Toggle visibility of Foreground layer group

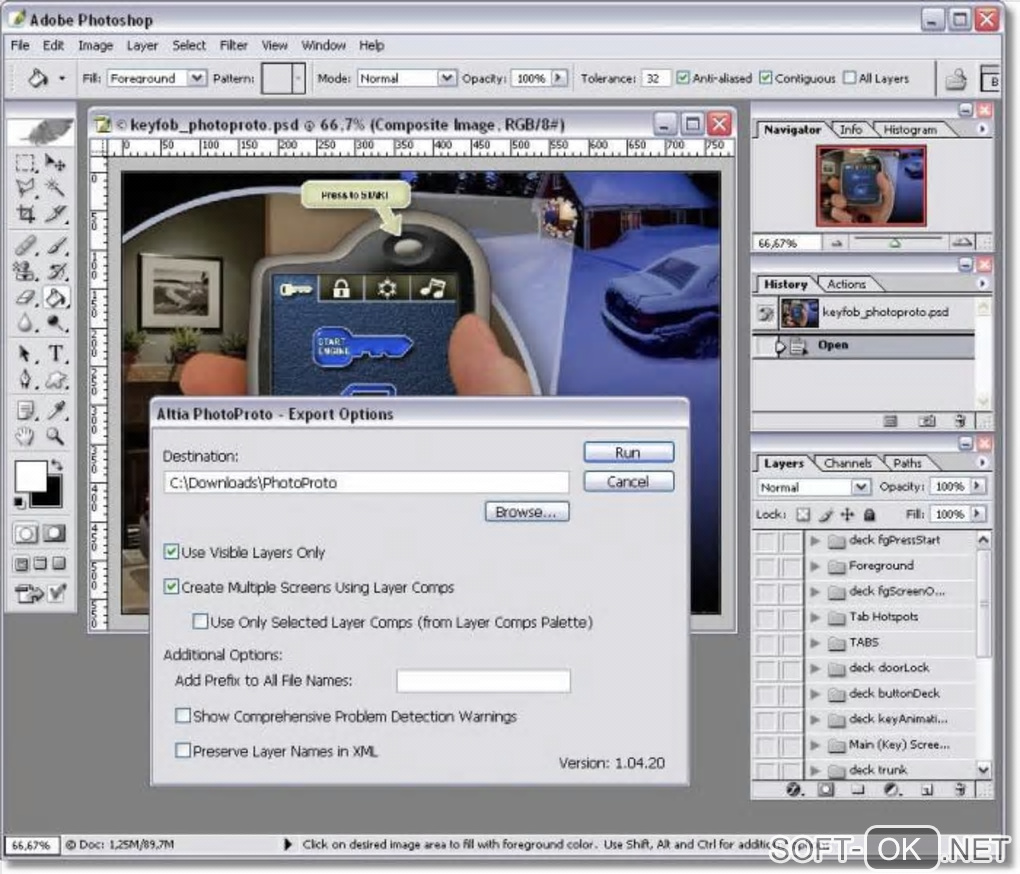(766, 566)
